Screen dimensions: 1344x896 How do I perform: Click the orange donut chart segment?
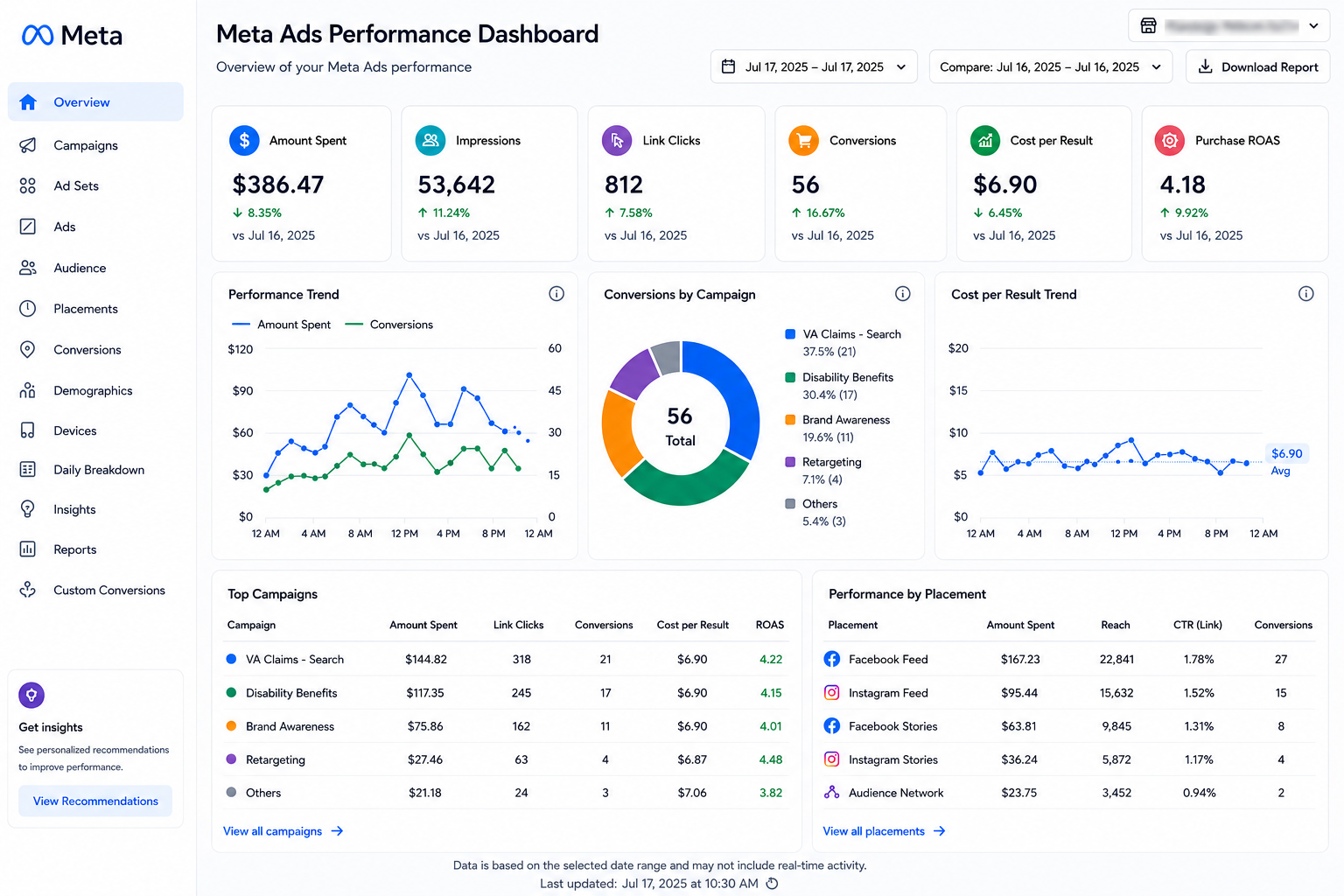click(620, 435)
